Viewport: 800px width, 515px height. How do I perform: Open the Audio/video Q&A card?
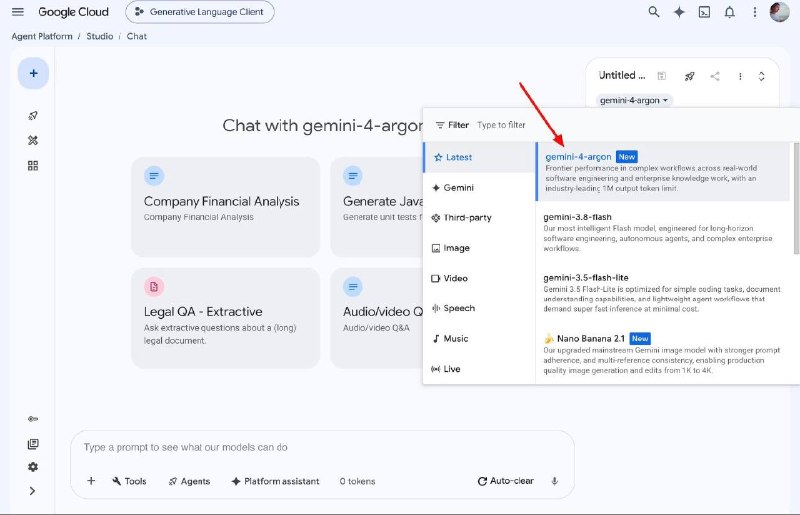(377, 317)
